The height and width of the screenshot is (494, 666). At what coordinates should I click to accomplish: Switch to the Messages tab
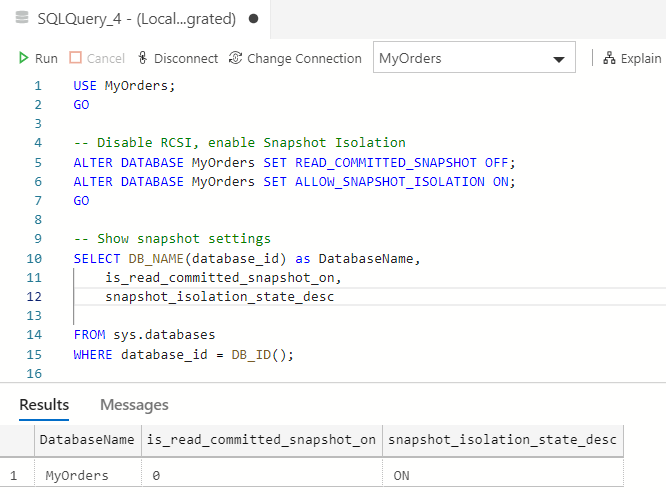pos(134,405)
